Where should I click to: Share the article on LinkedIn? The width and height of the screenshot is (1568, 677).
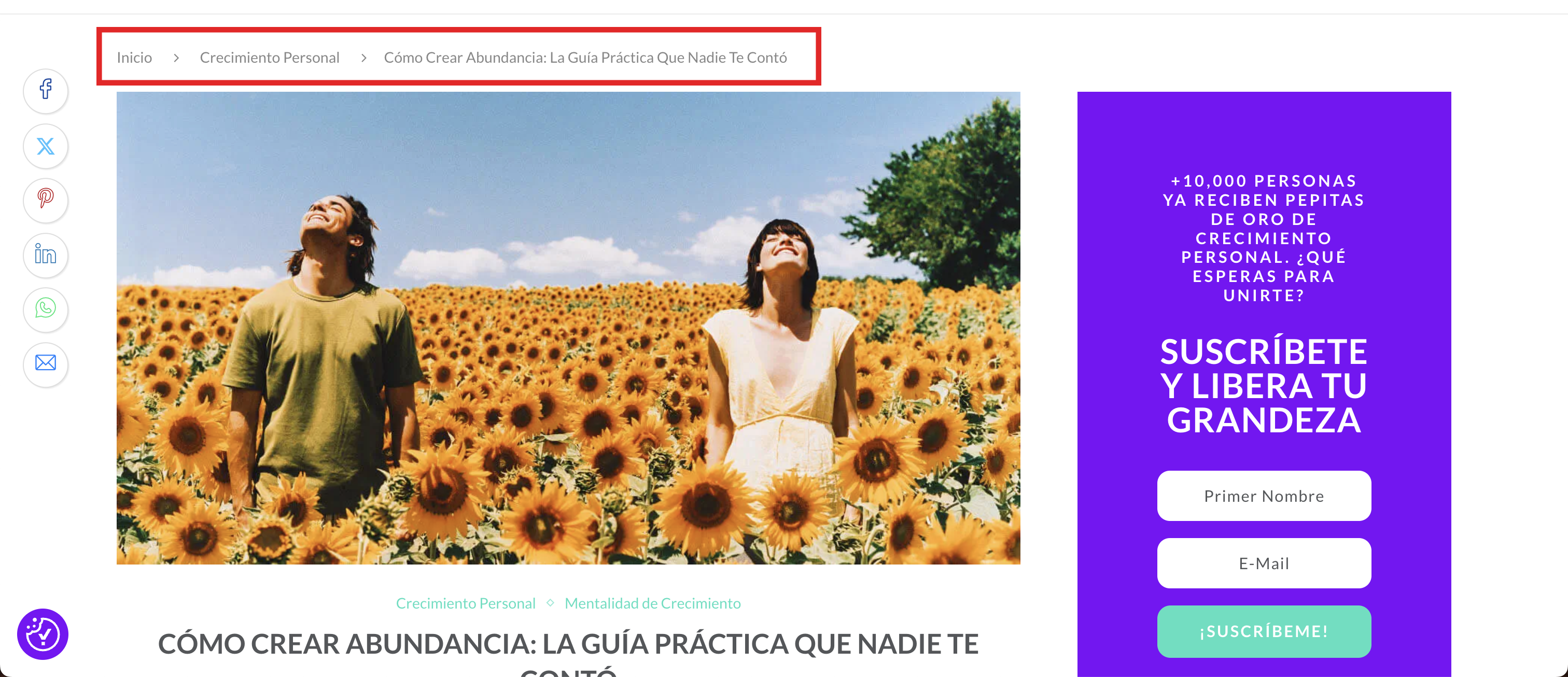(x=46, y=254)
